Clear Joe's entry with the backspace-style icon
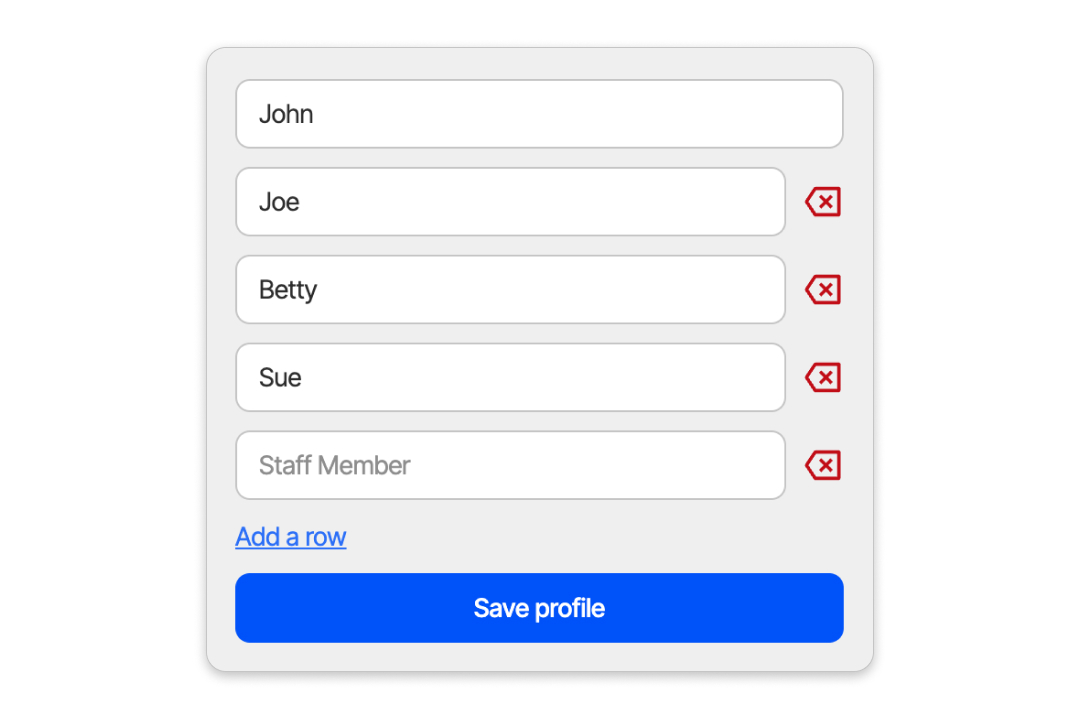The image size is (1079, 718). pyautogui.click(x=823, y=202)
